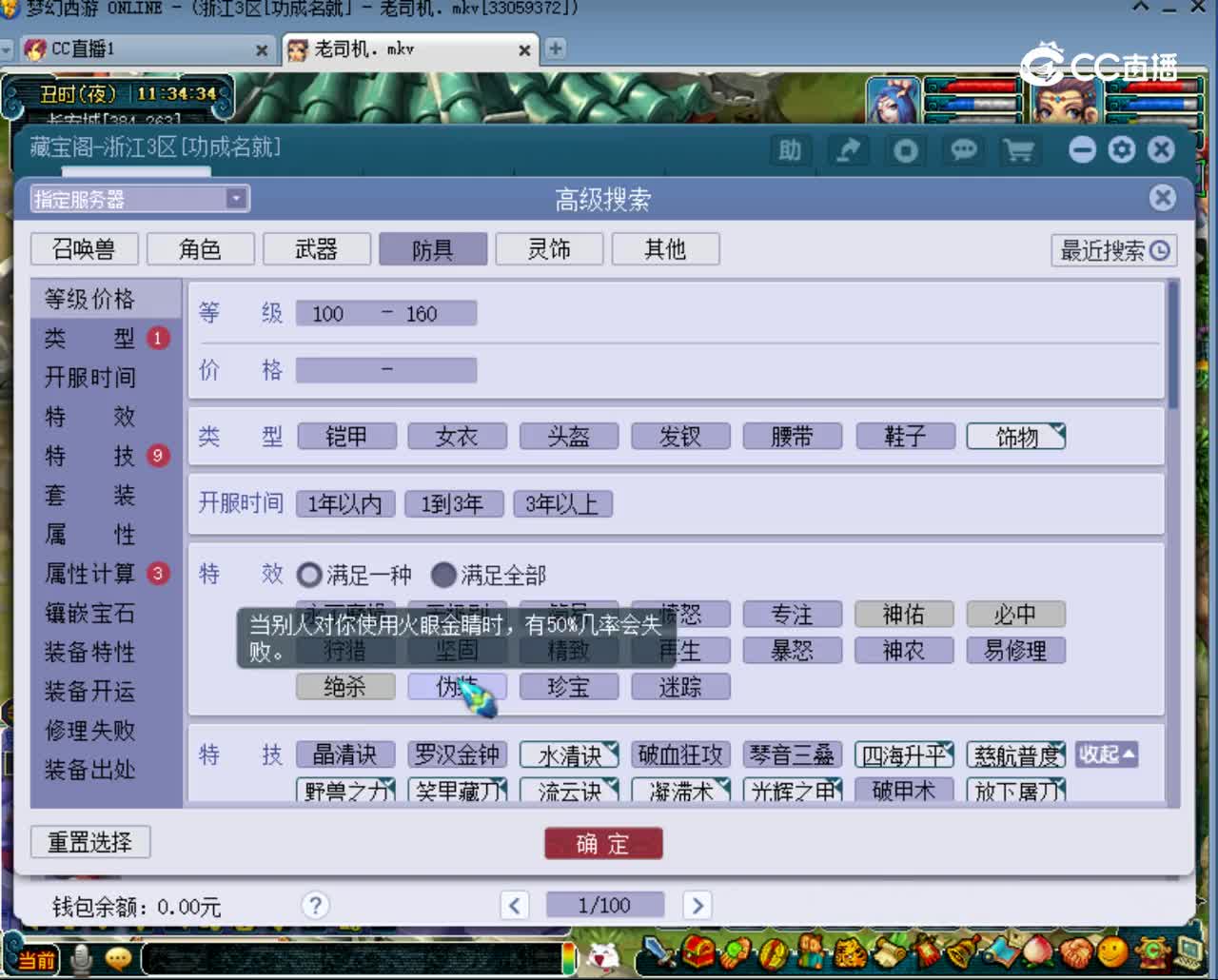The width and height of the screenshot is (1218, 980).
Task: Switch to the 角色 tab
Action: click(200, 249)
